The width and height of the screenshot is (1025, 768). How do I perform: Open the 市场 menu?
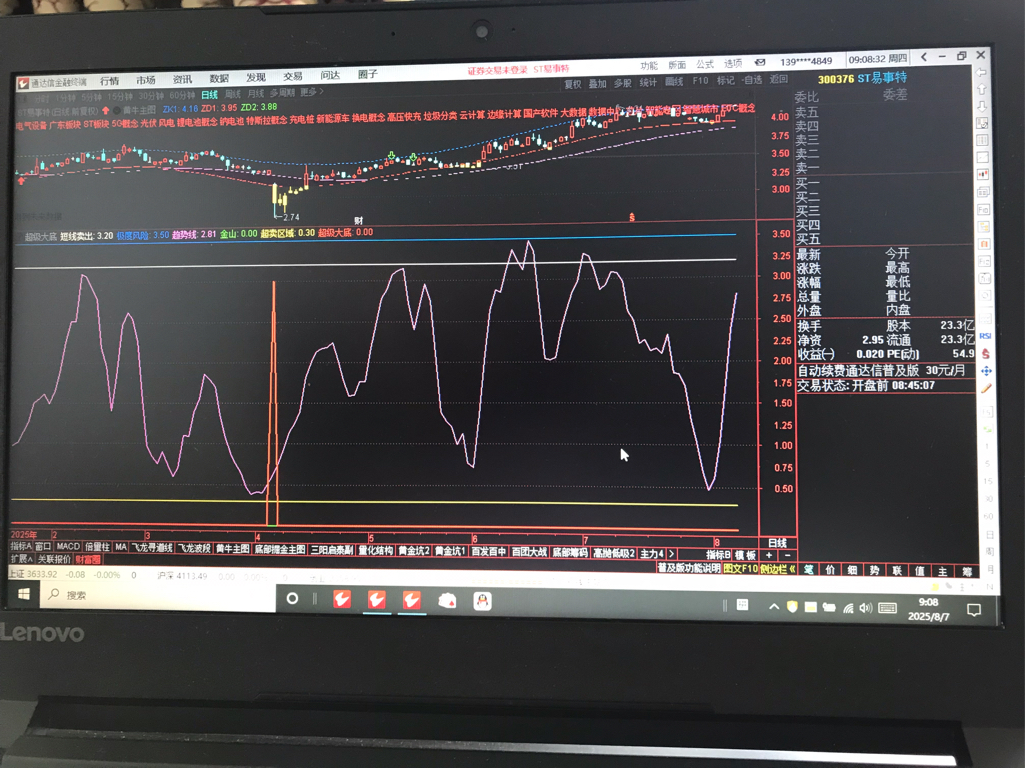tap(146, 80)
